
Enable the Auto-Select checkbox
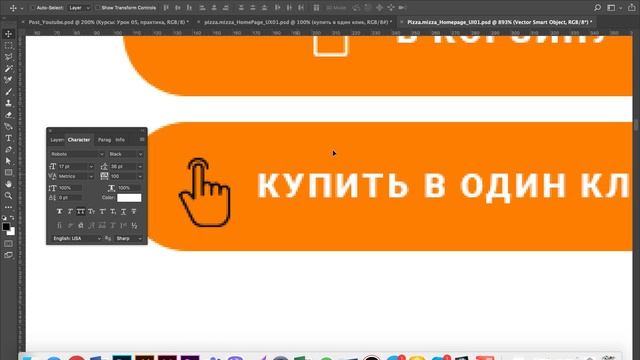click(x=33, y=7)
